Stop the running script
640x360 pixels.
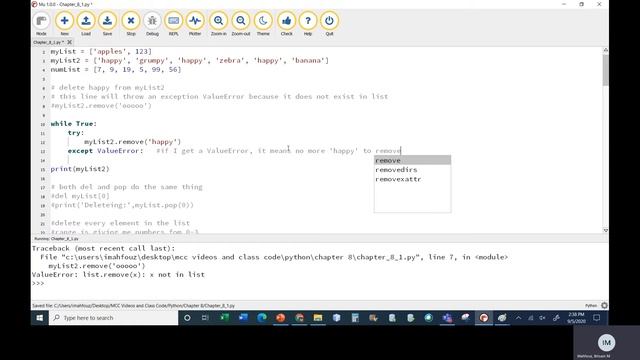click(x=131, y=24)
